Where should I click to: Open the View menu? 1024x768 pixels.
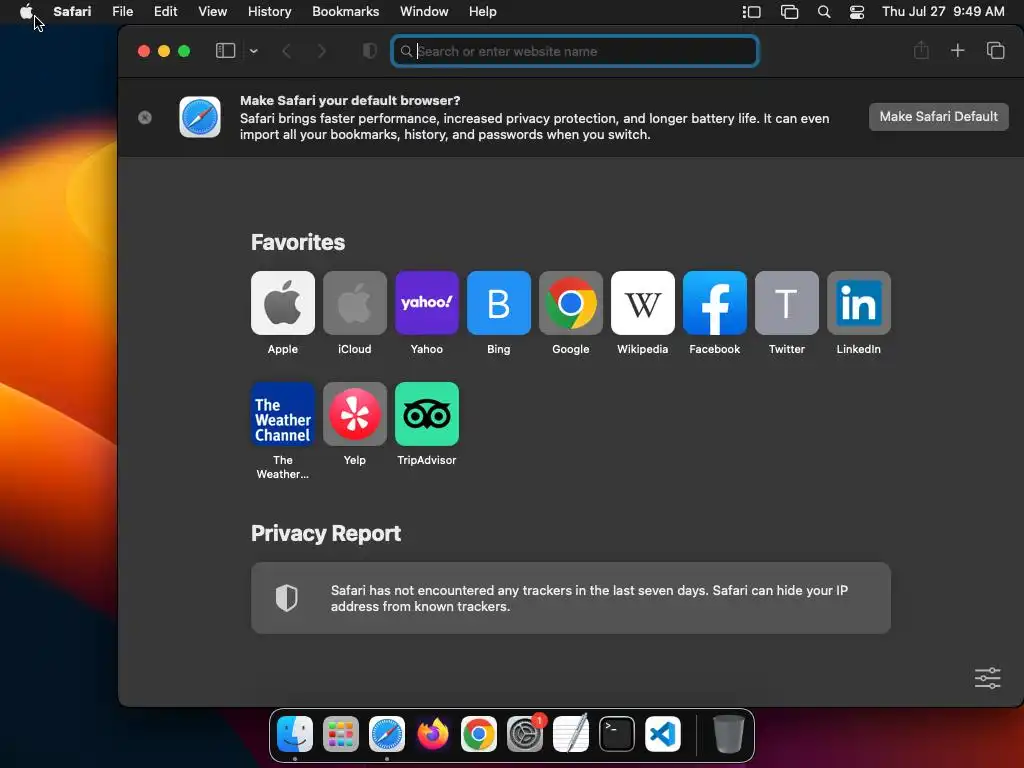[x=212, y=12]
